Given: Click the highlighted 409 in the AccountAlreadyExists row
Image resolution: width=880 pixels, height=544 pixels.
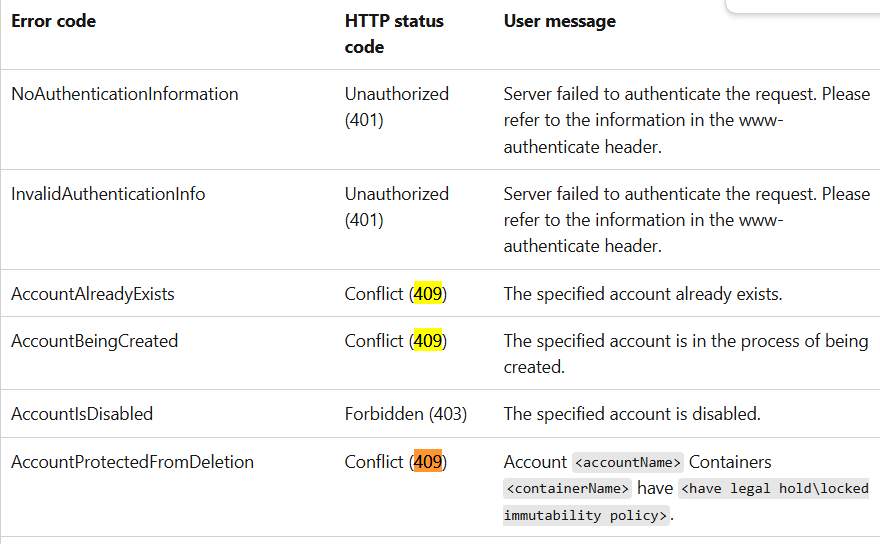Looking at the screenshot, I should click(428, 294).
